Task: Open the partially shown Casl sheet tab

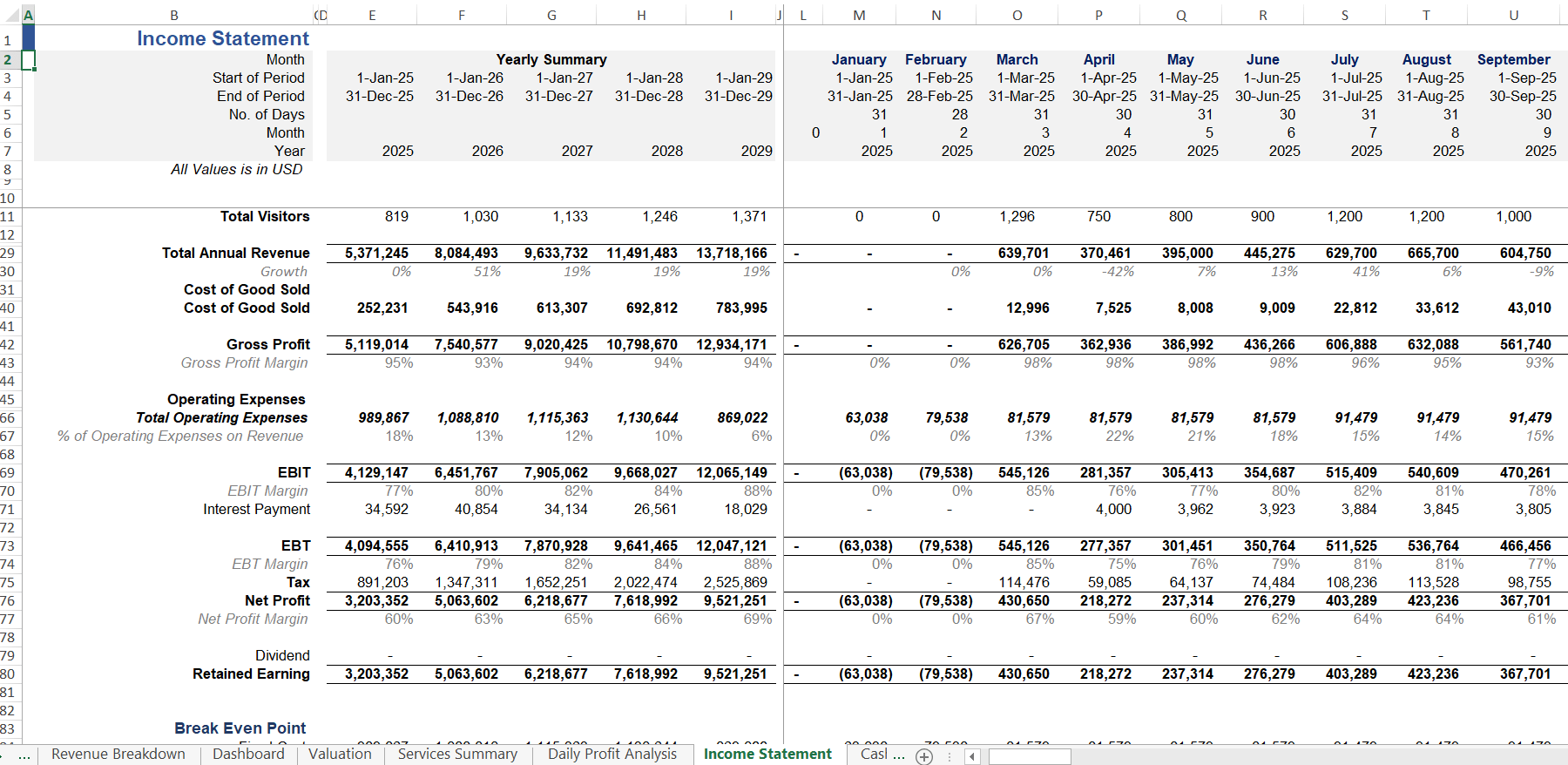Action: tap(882, 754)
